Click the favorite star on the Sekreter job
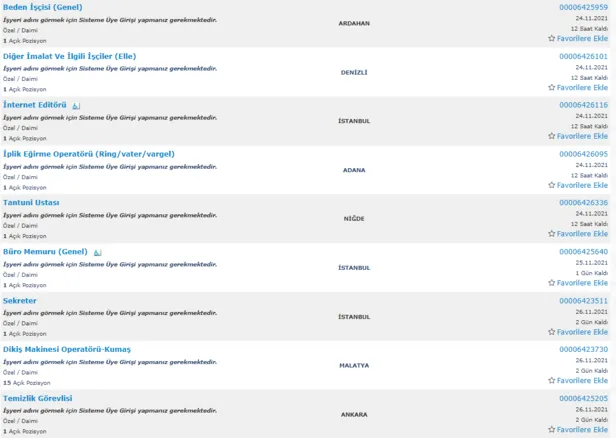Image resolution: width=616 pixels, height=438 pixels. pos(551,332)
